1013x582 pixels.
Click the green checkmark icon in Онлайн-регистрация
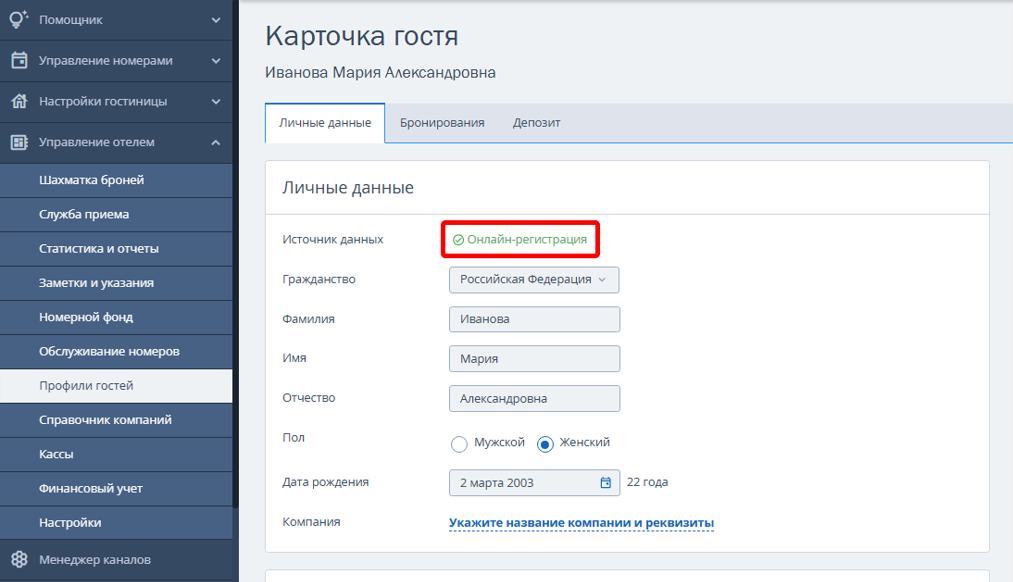coord(458,240)
